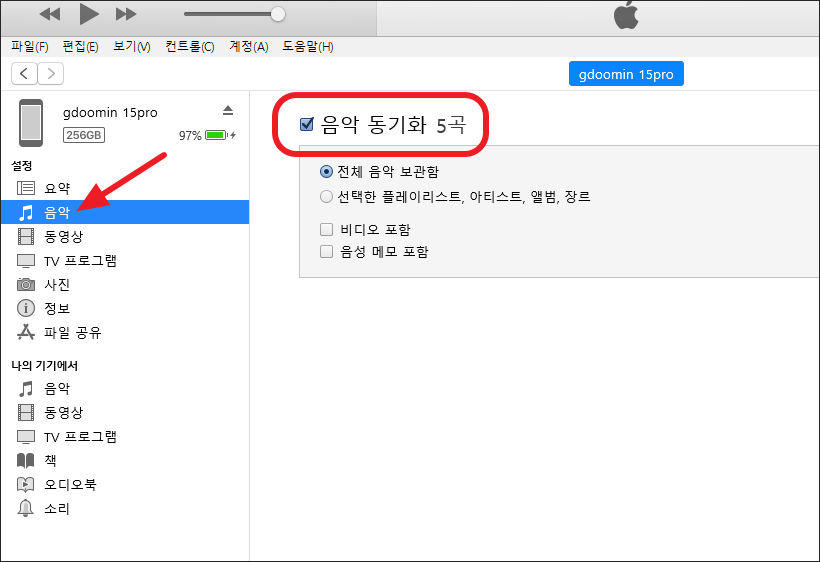Open the 편집(E) menu
820x562 pixels.
81,47
